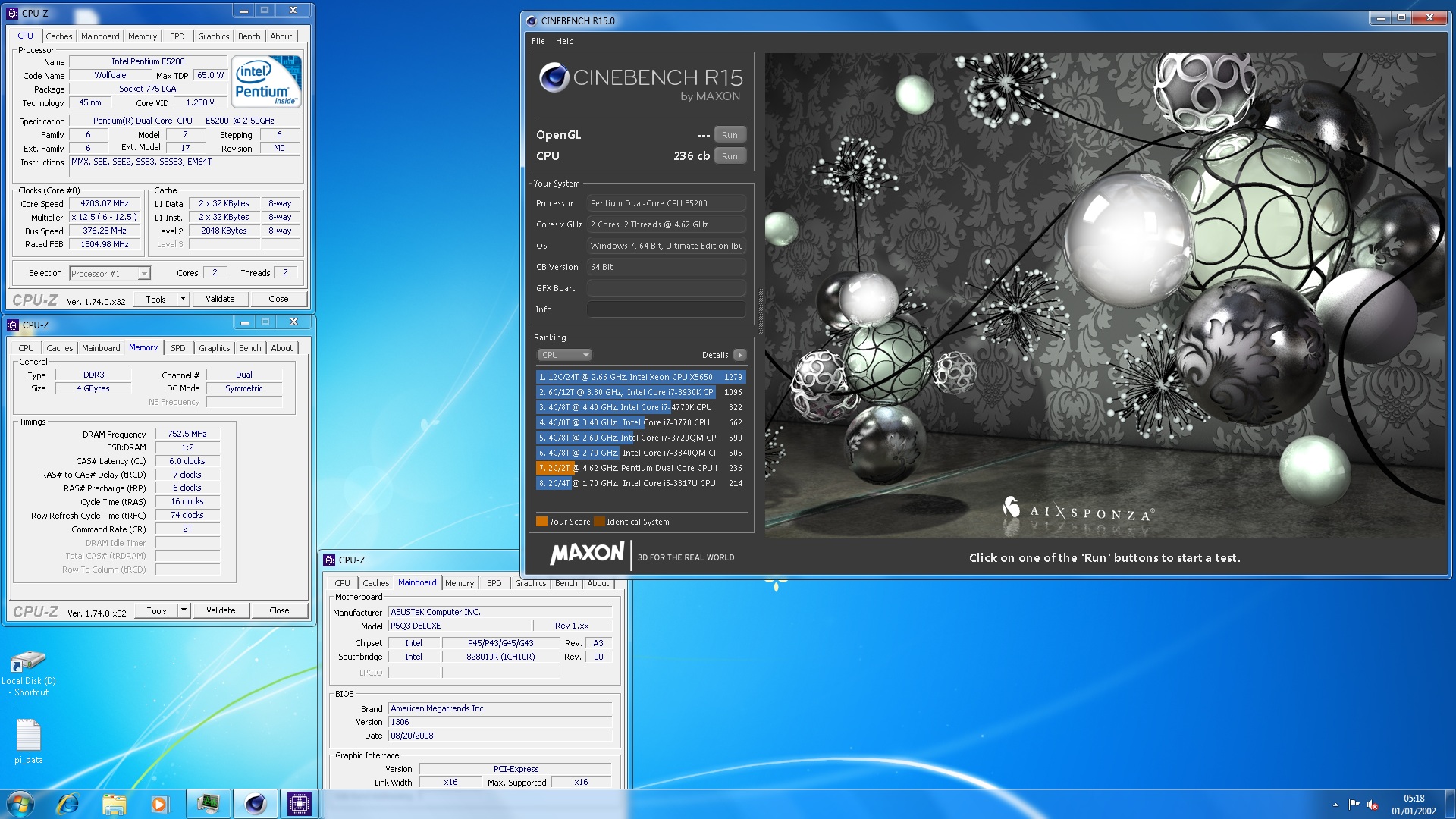Click the Your Score orange legend swatch
Viewport: 1456px width, 819px height.
coord(541,522)
